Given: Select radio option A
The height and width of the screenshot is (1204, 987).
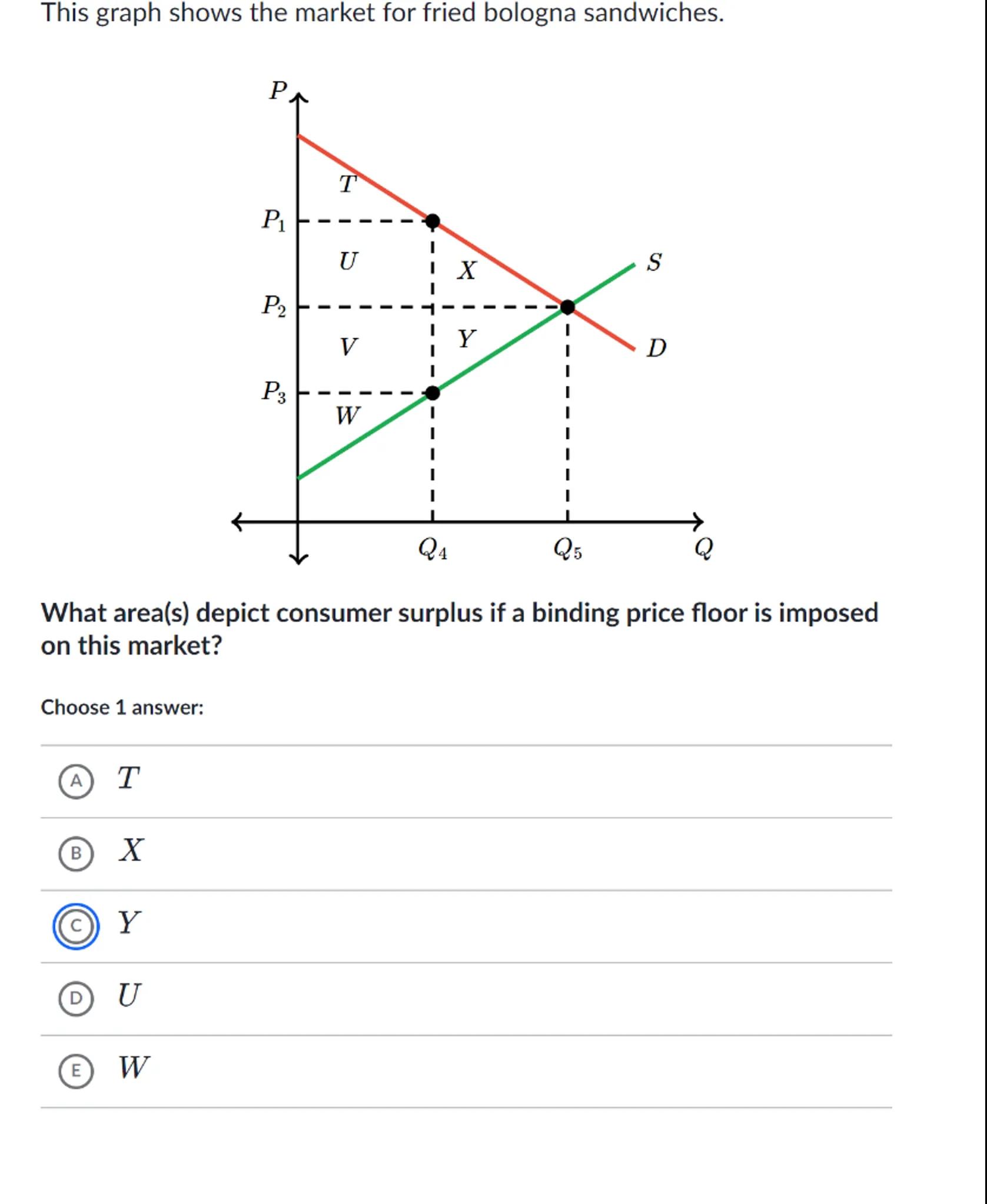Looking at the screenshot, I should click(76, 781).
